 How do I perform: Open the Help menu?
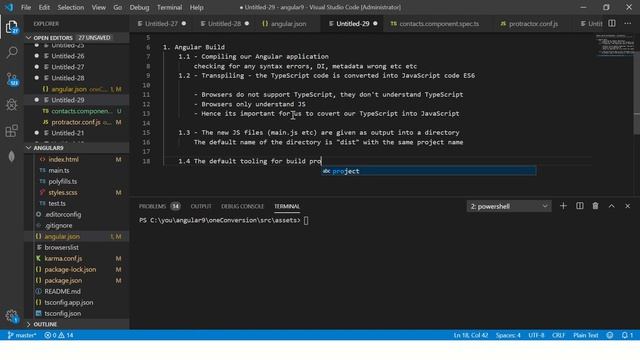click(x=196, y=7)
